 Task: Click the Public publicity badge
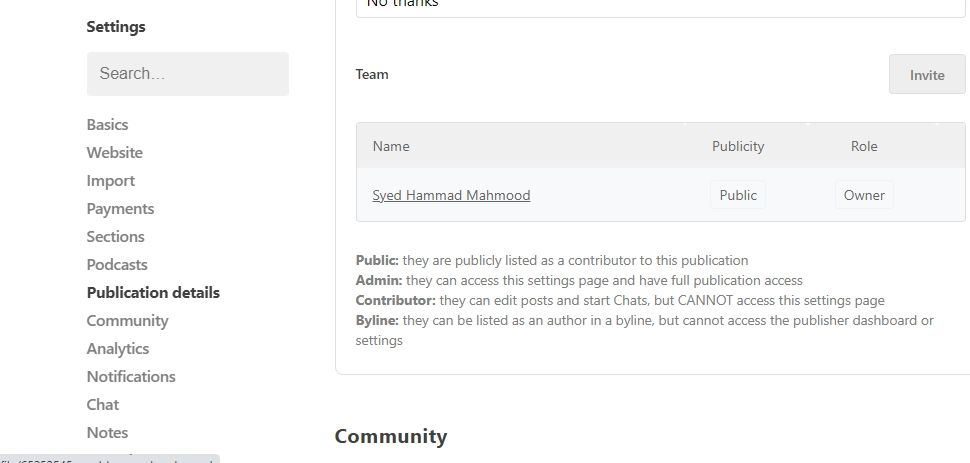pos(738,195)
